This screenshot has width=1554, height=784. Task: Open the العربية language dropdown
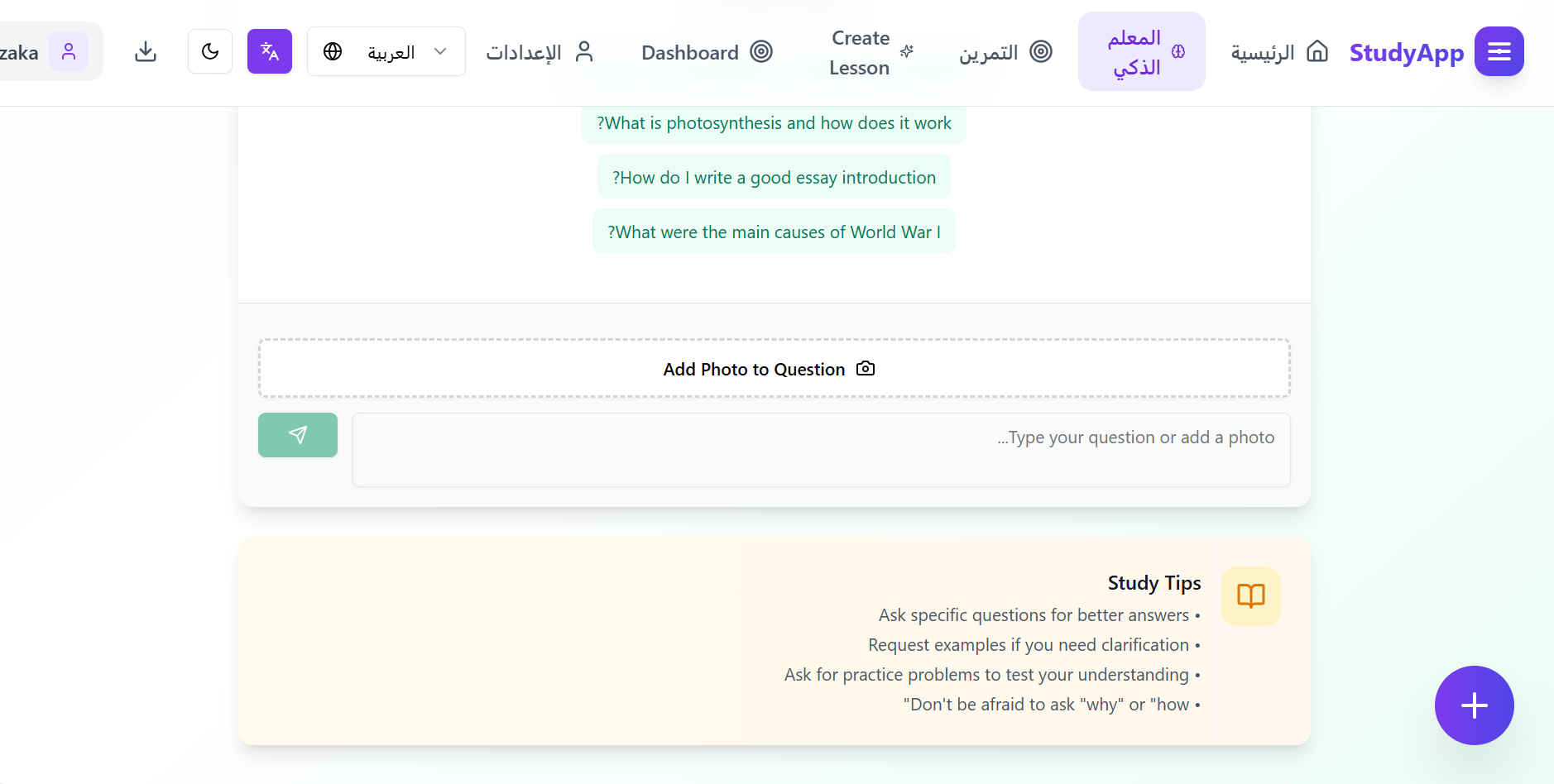point(391,52)
